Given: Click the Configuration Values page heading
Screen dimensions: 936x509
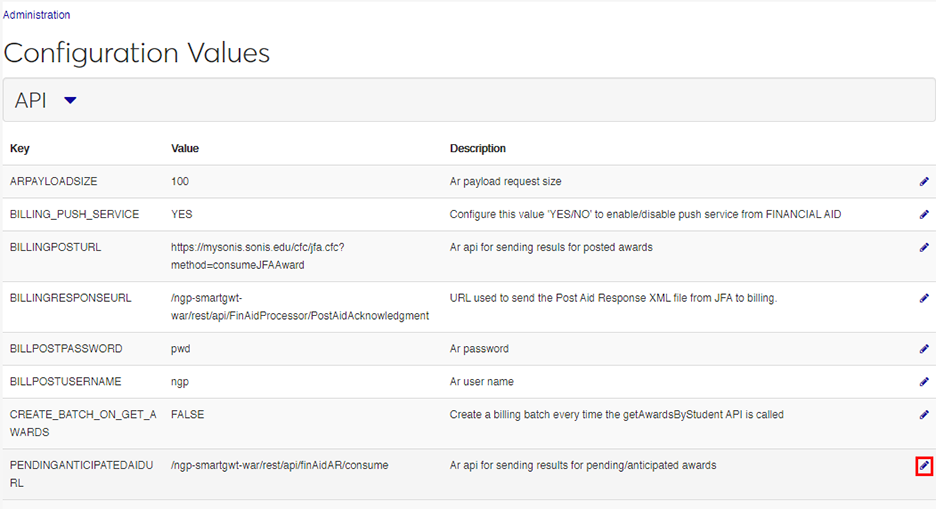Looking at the screenshot, I should click(137, 53).
